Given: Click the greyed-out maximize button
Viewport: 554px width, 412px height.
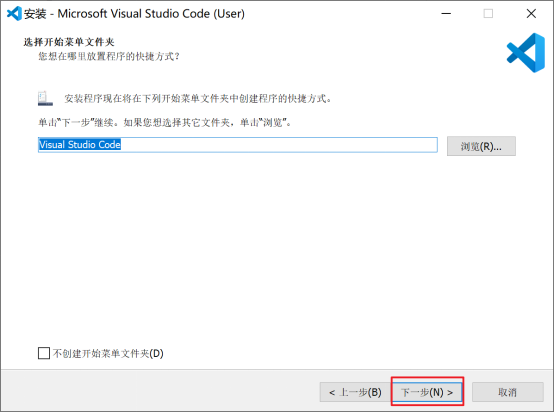Looking at the screenshot, I should (488, 14).
